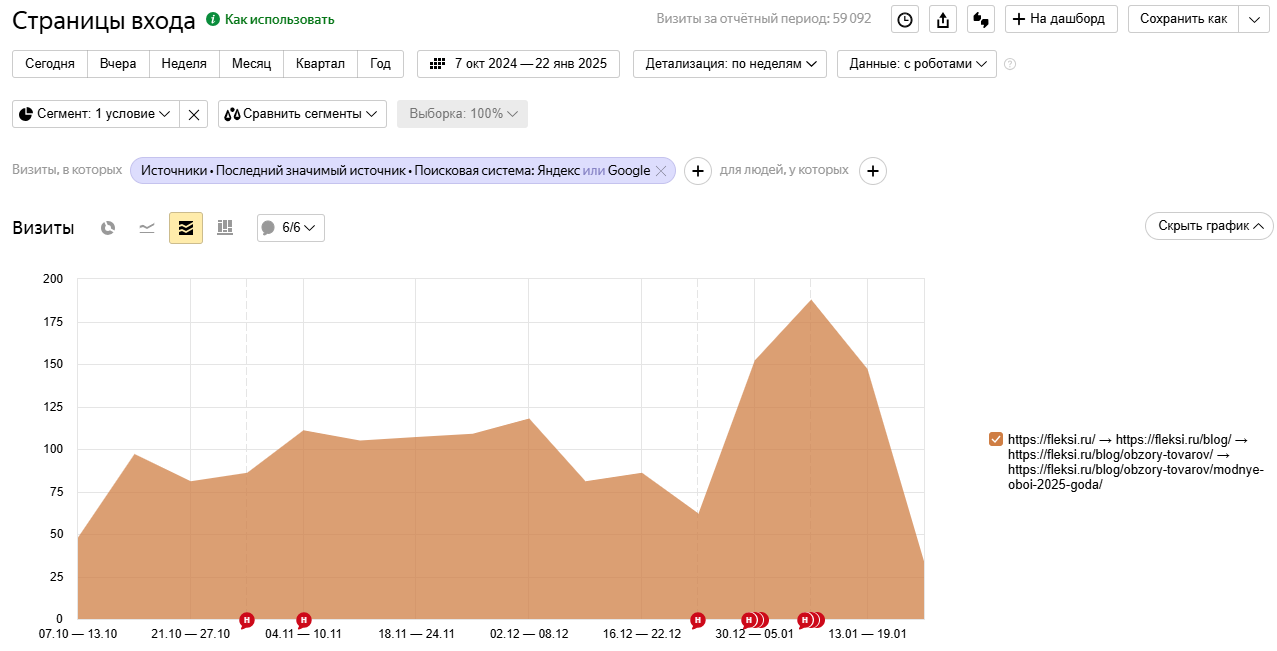Remove the segment with the X button
Image resolution: width=1277 pixels, height=651 pixels.
[194, 114]
